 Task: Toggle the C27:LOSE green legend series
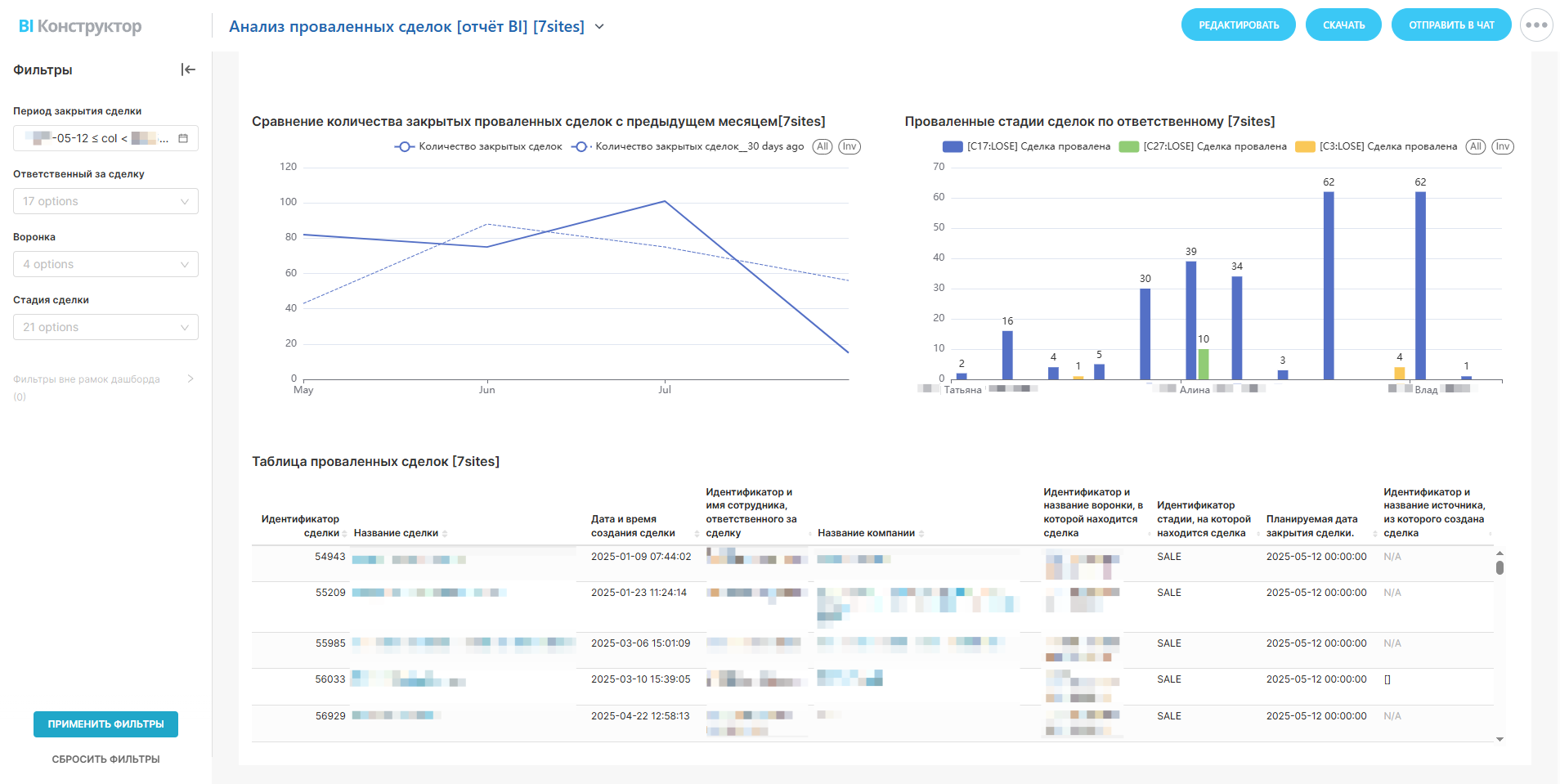pos(1204,146)
